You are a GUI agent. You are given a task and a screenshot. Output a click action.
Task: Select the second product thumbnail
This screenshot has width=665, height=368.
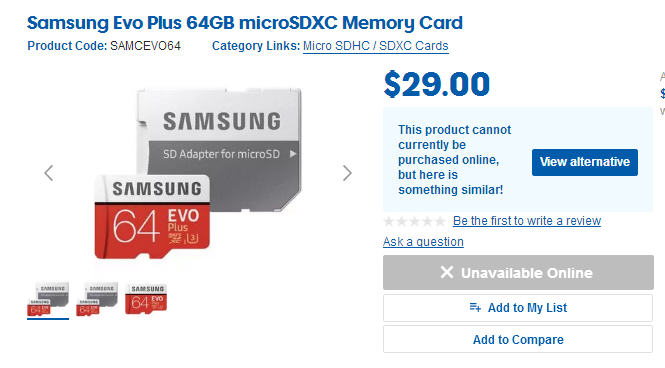point(97,300)
